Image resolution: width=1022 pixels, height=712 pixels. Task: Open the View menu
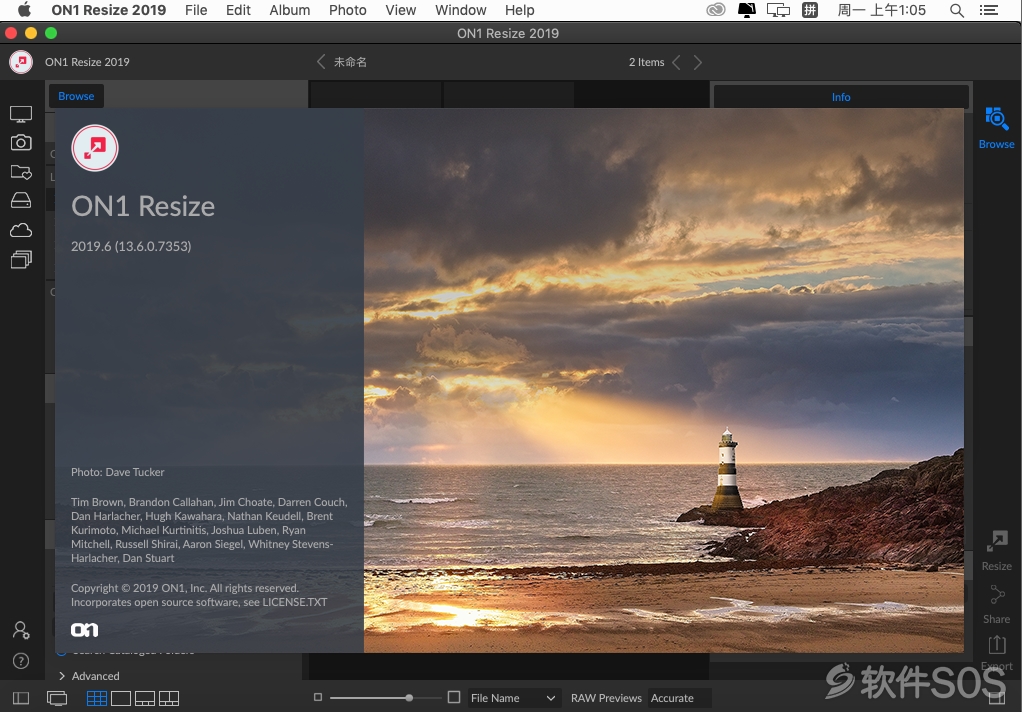[x=400, y=10]
